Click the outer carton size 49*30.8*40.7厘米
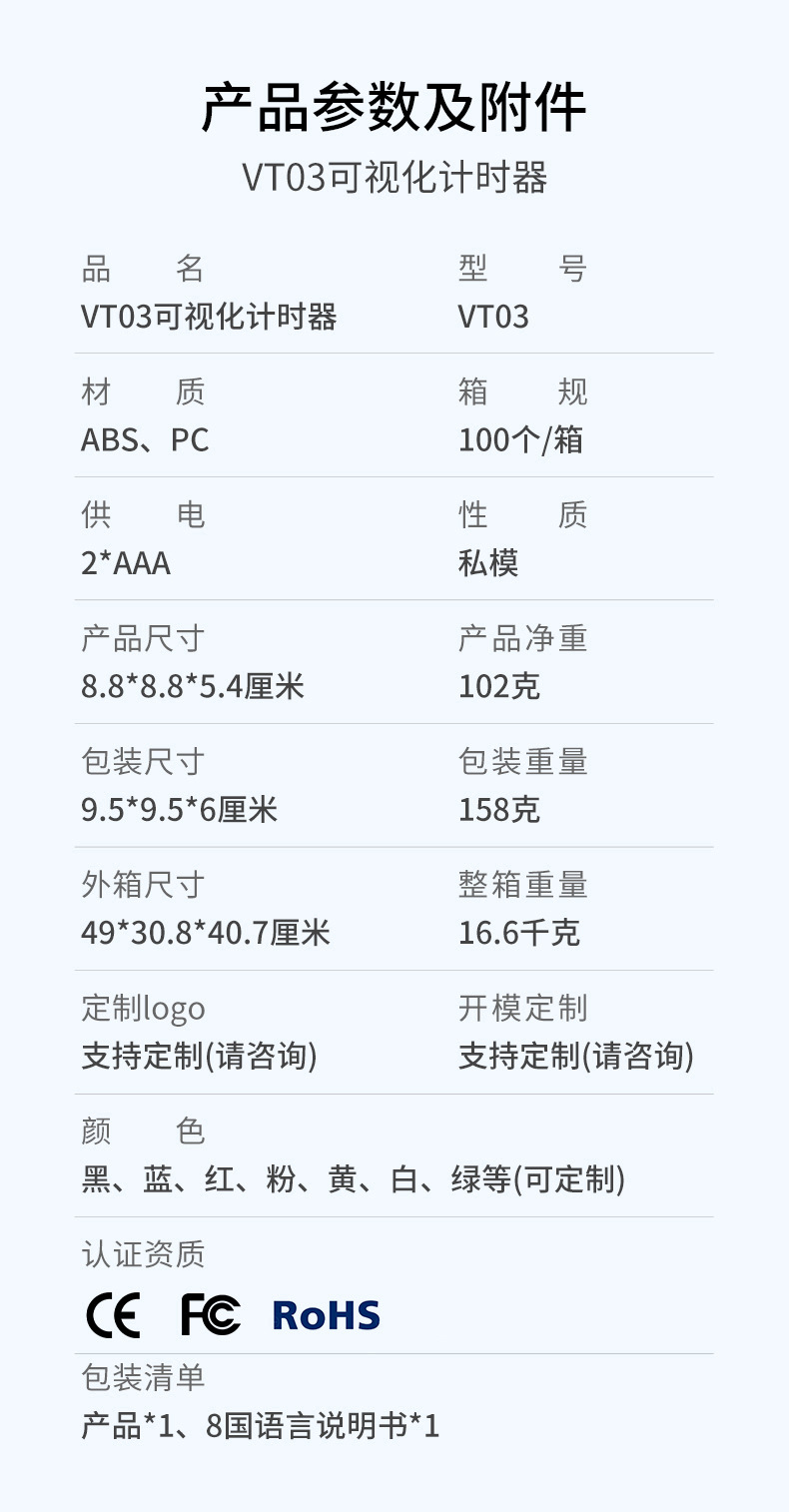789x1512 pixels. click(x=206, y=934)
